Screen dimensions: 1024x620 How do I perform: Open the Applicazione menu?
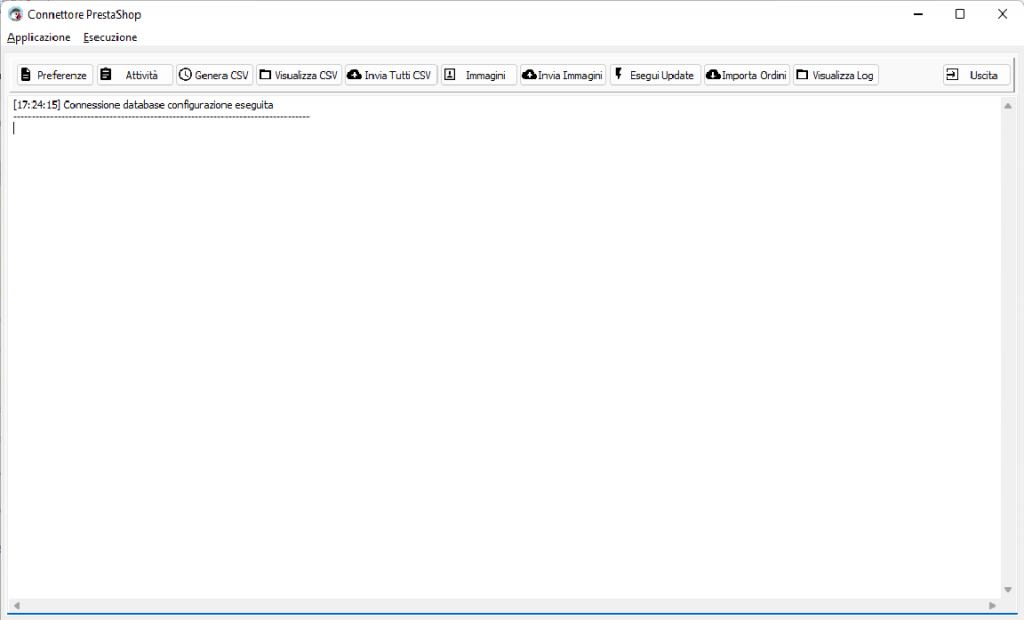39,37
